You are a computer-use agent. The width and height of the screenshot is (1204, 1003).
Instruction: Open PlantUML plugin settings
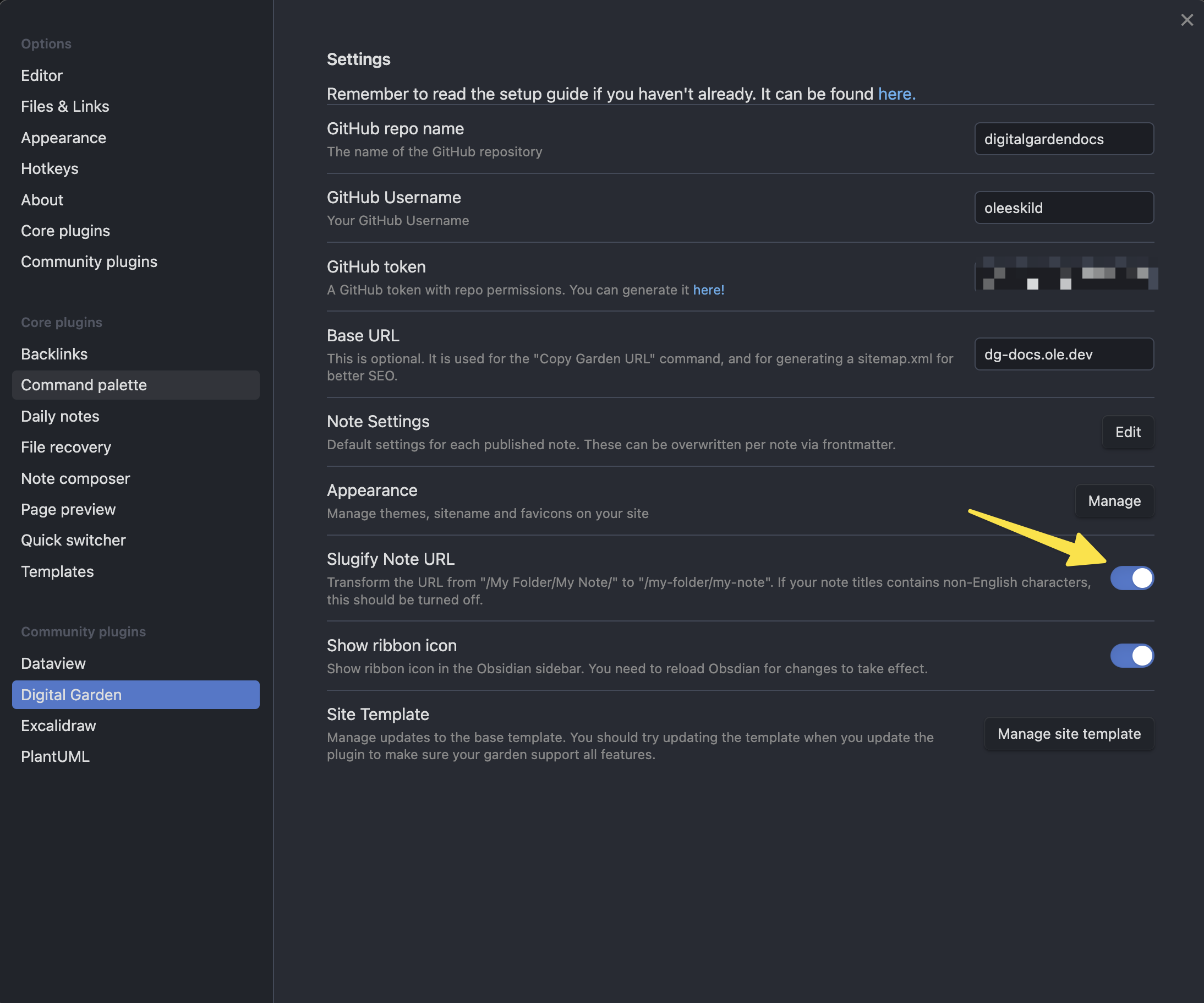point(55,756)
